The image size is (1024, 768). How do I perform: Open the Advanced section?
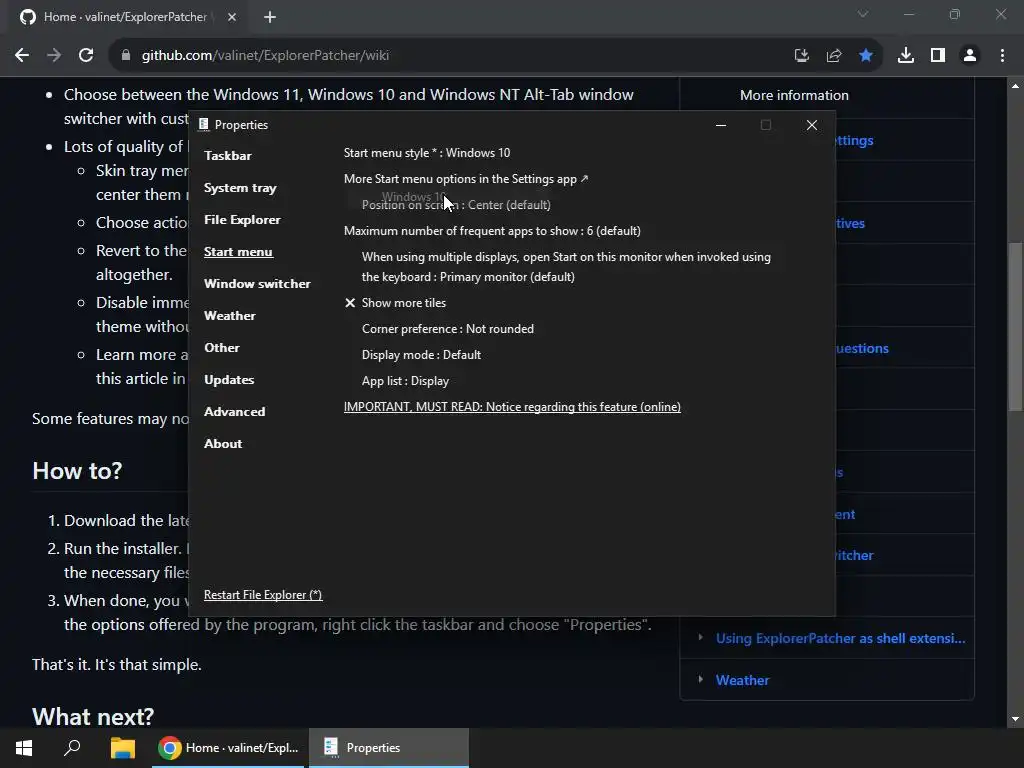pos(234,411)
